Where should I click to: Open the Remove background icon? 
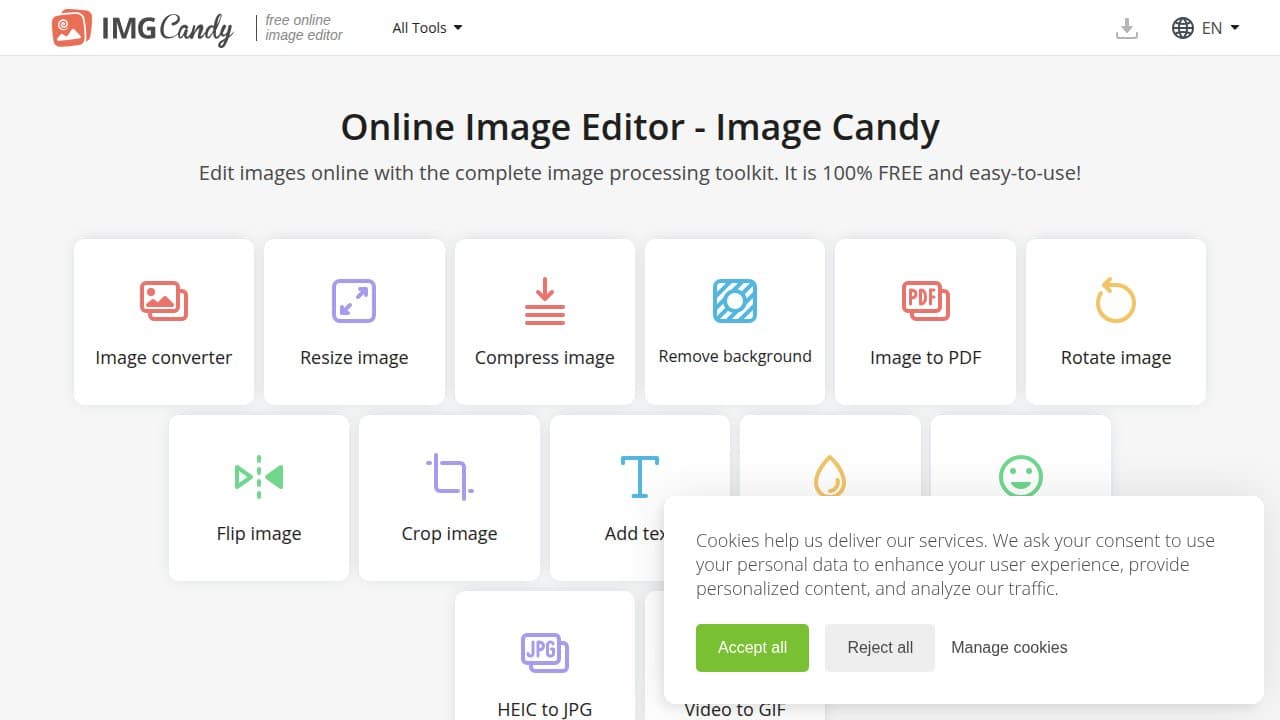[735, 300]
